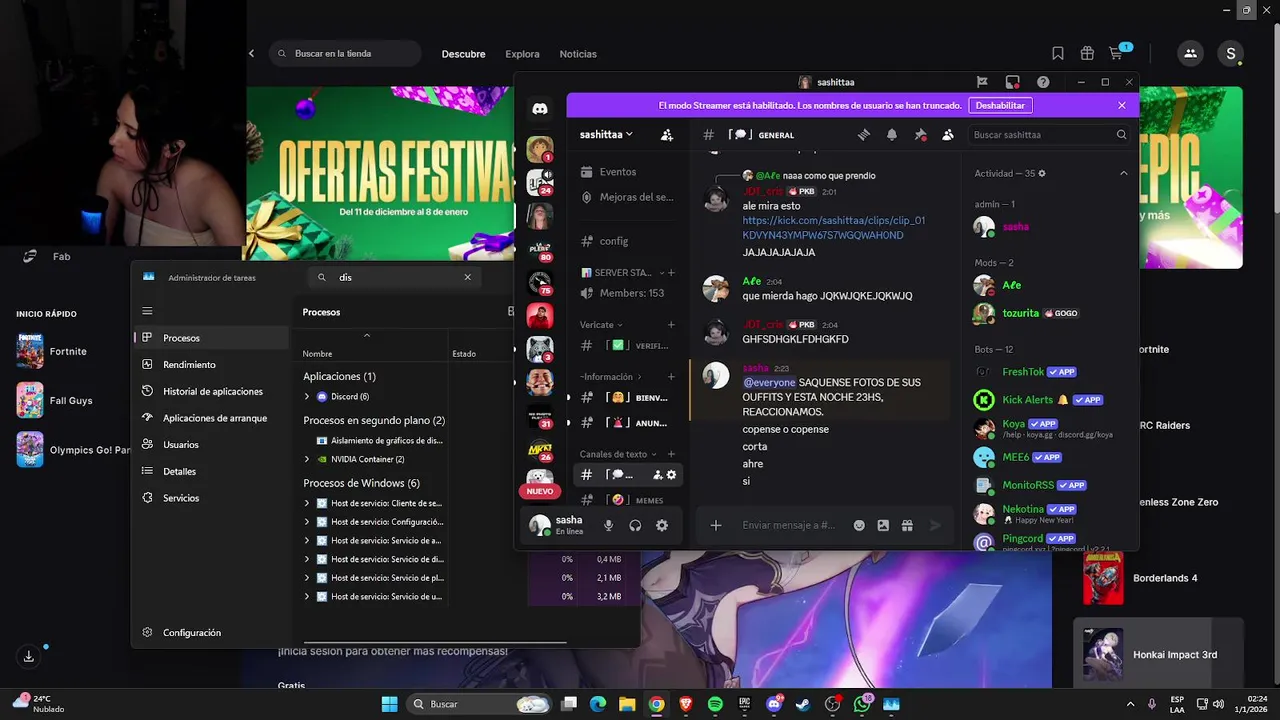Open sashittaa server name dropdown
Image resolution: width=1280 pixels, height=720 pixels.
(606, 134)
